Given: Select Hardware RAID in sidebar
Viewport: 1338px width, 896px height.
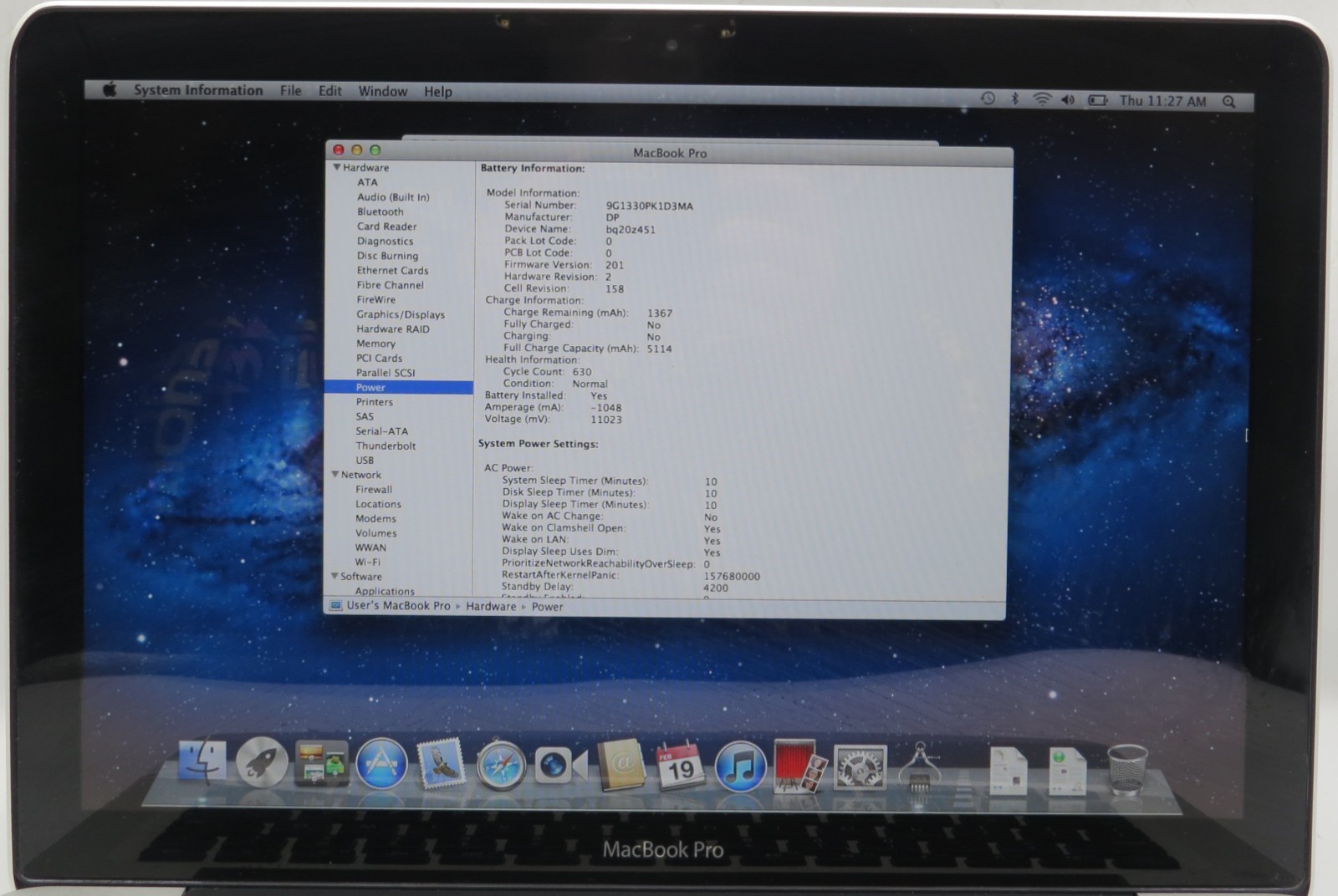Looking at the screenshot, I should tap(393, 328).
